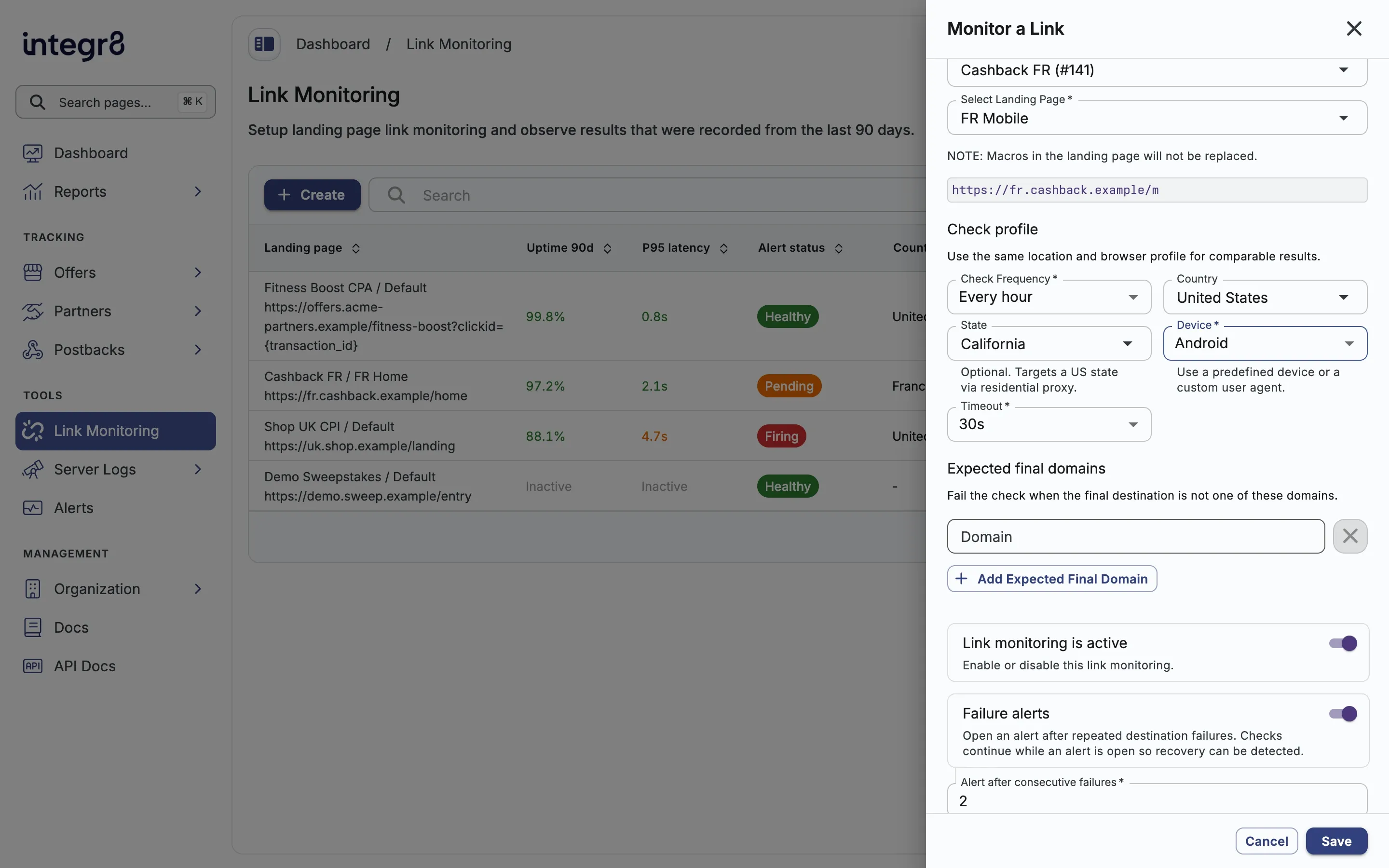
Task: Expand the Server Logs sidebar chevron
Action: click(x=197, y=470)
